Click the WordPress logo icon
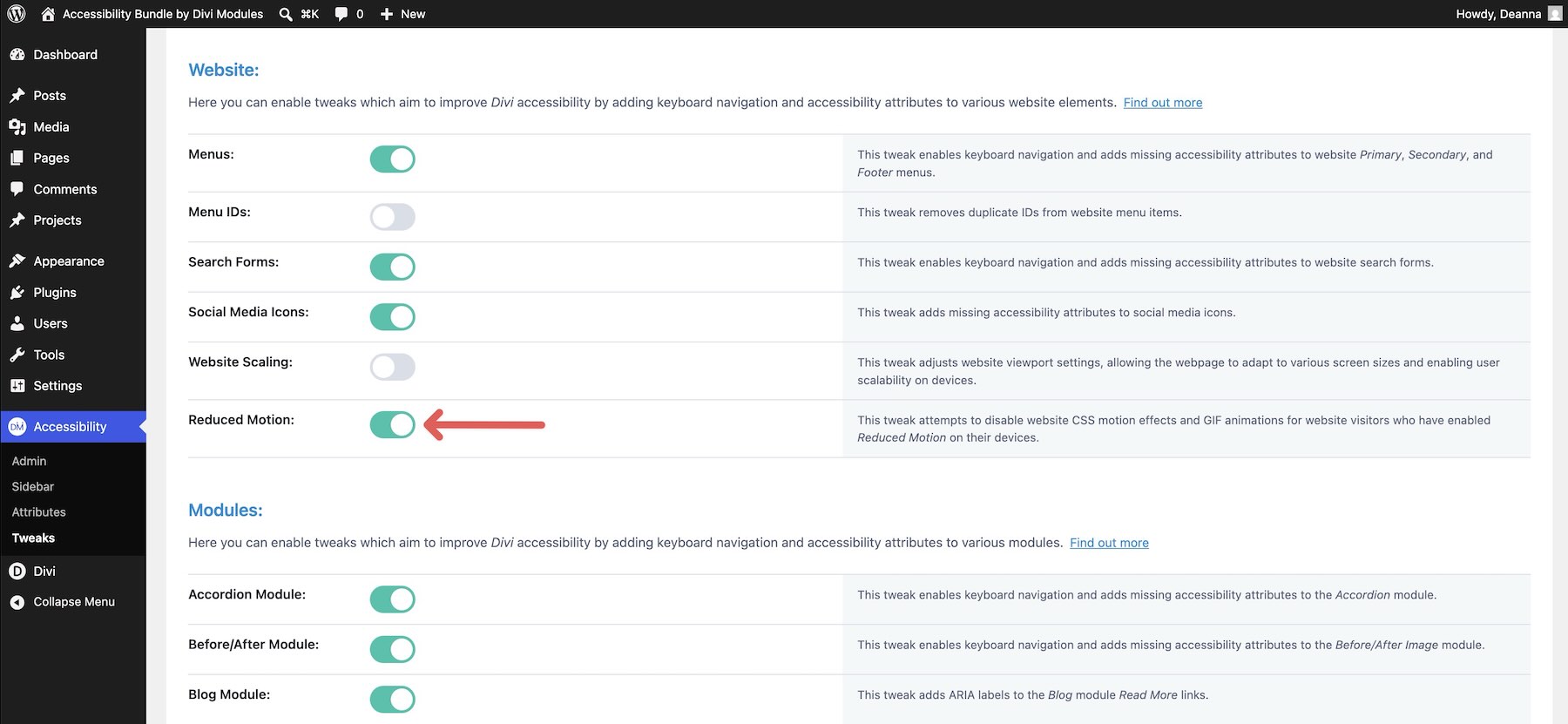The height and width of the screenshot is (724, 1568). click(x=17, y=14)
